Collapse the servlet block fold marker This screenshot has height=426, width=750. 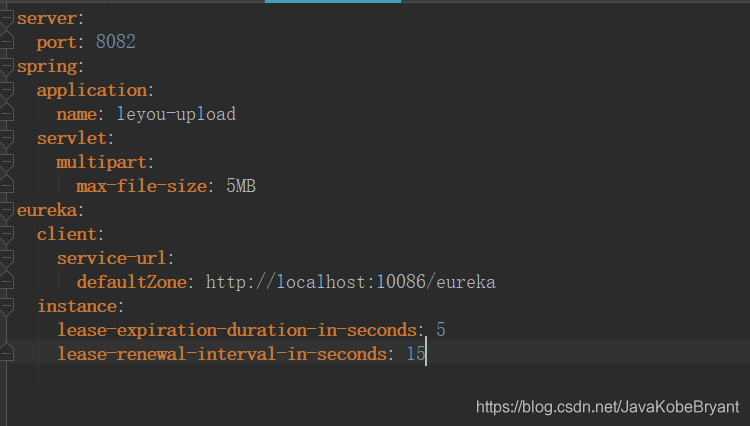click(6, 139)
